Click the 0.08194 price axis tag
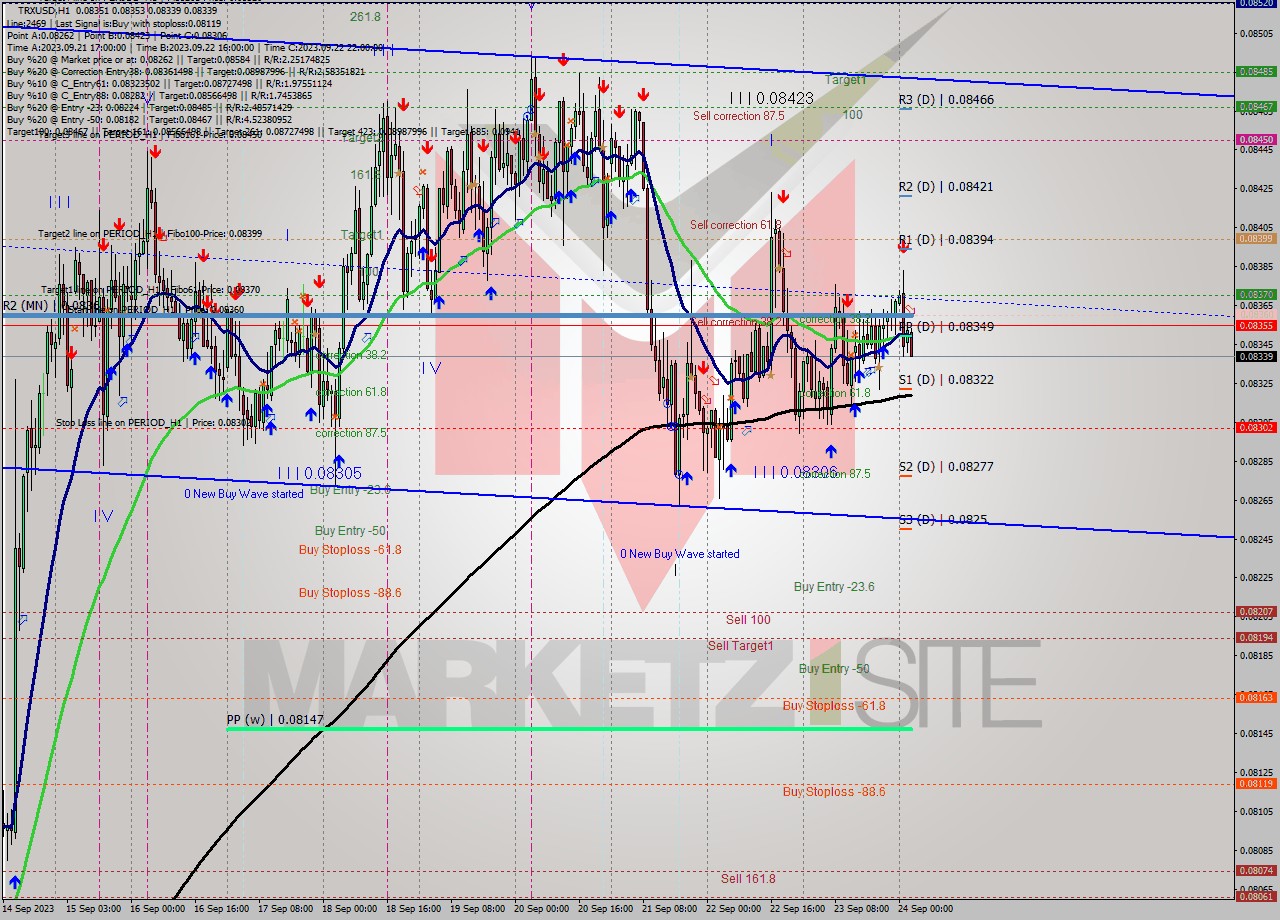1280x920 pixels. [x=1255, y=637]
